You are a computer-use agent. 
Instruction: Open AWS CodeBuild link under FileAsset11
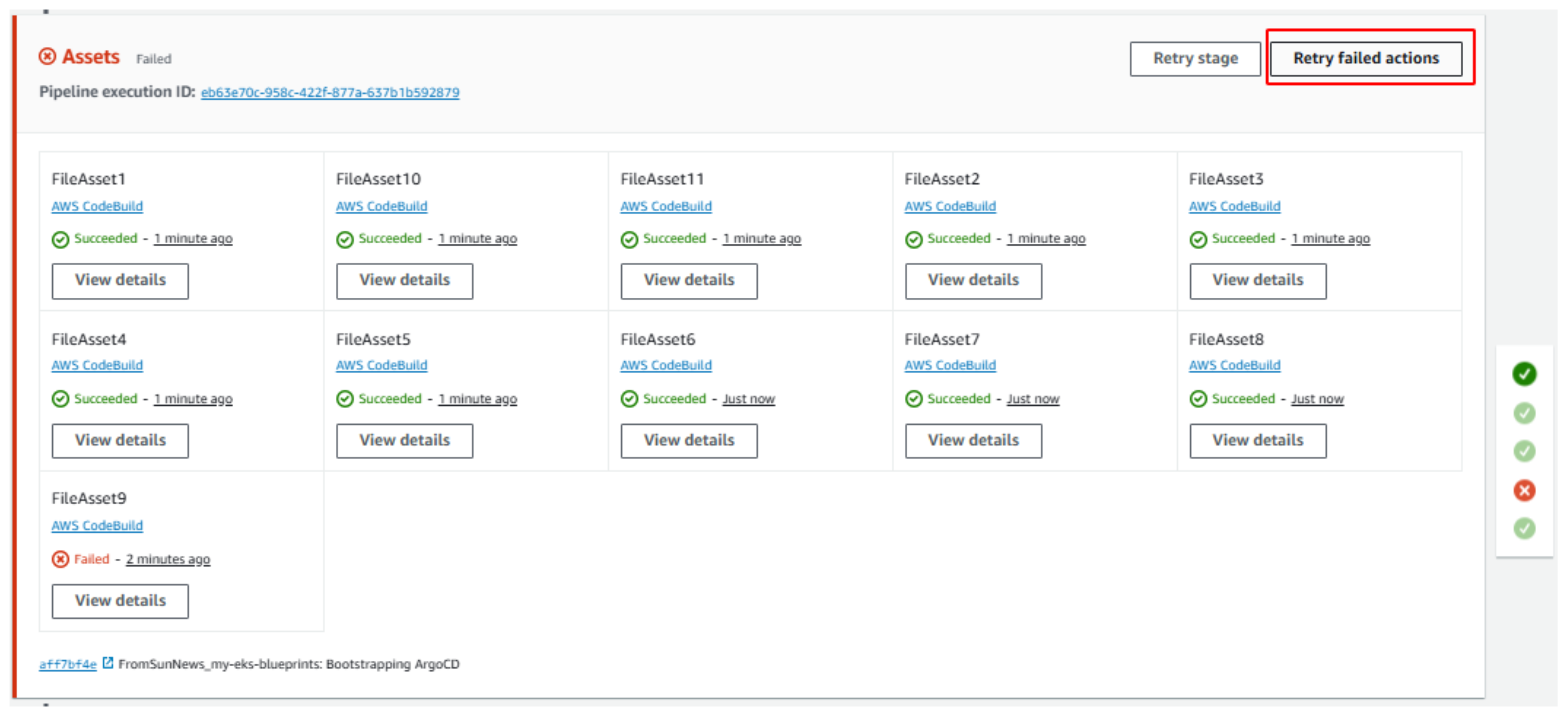coord(666,206)
